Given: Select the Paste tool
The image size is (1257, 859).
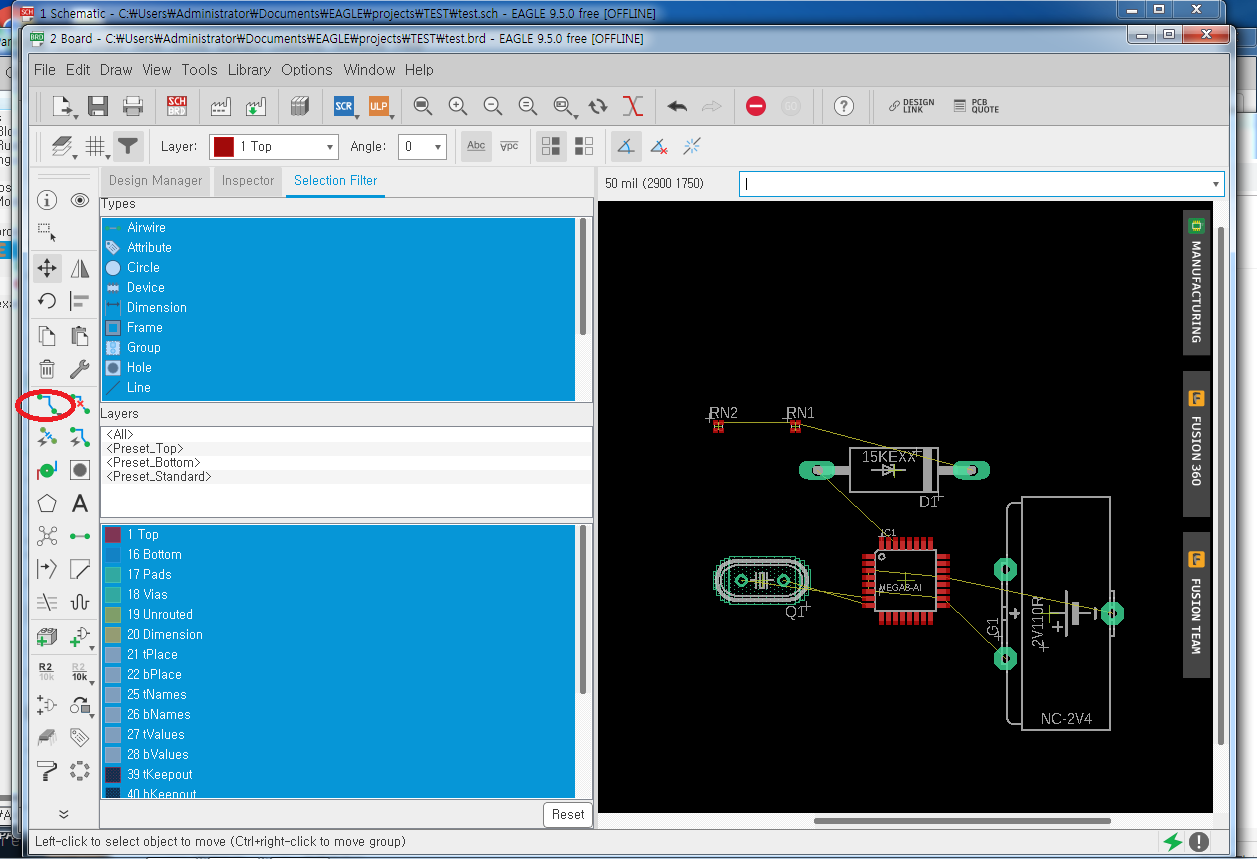Looking at the screenshot, I should 80,335.
